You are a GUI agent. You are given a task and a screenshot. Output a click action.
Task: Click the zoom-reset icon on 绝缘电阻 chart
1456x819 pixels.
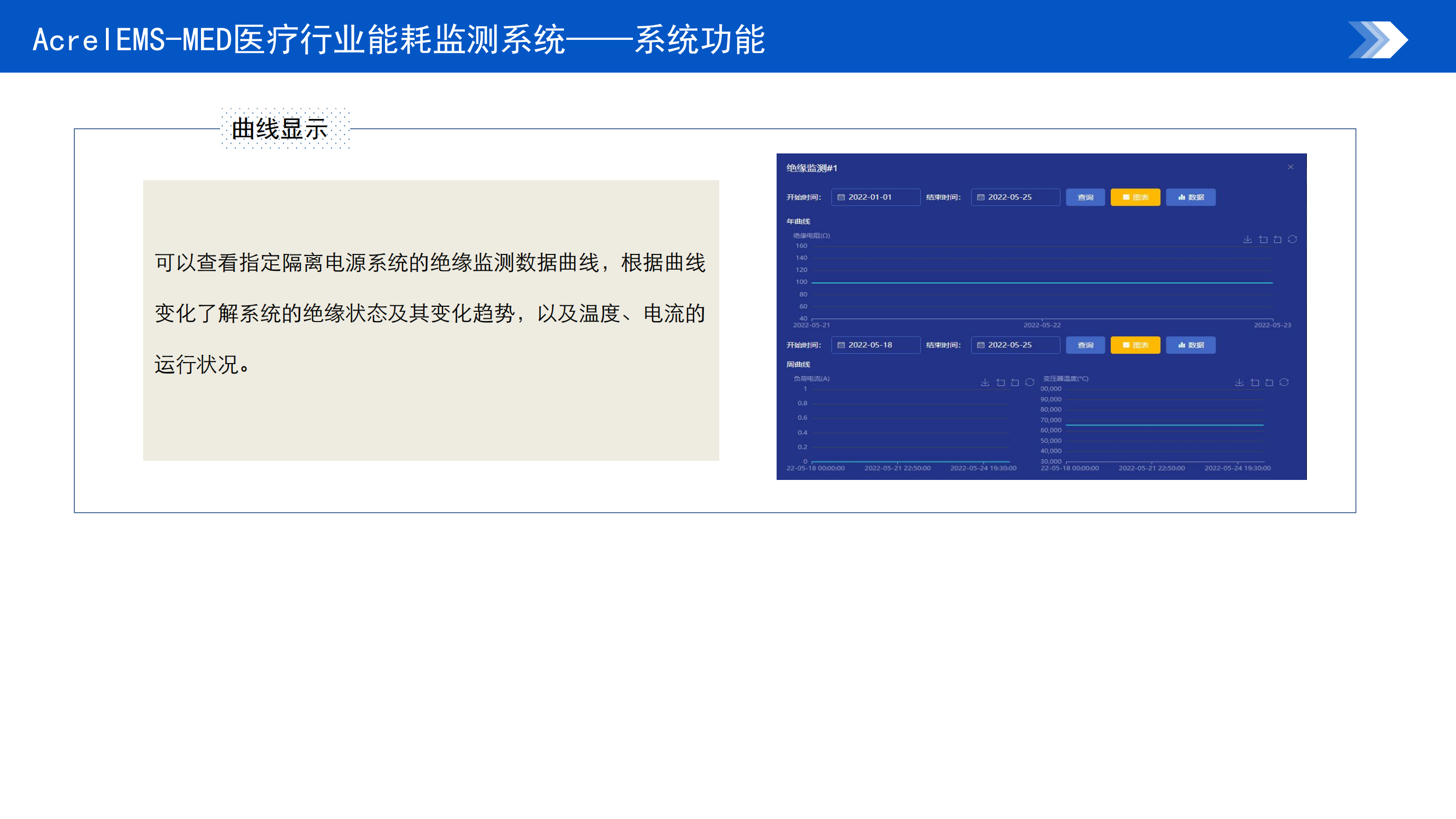1277,240
